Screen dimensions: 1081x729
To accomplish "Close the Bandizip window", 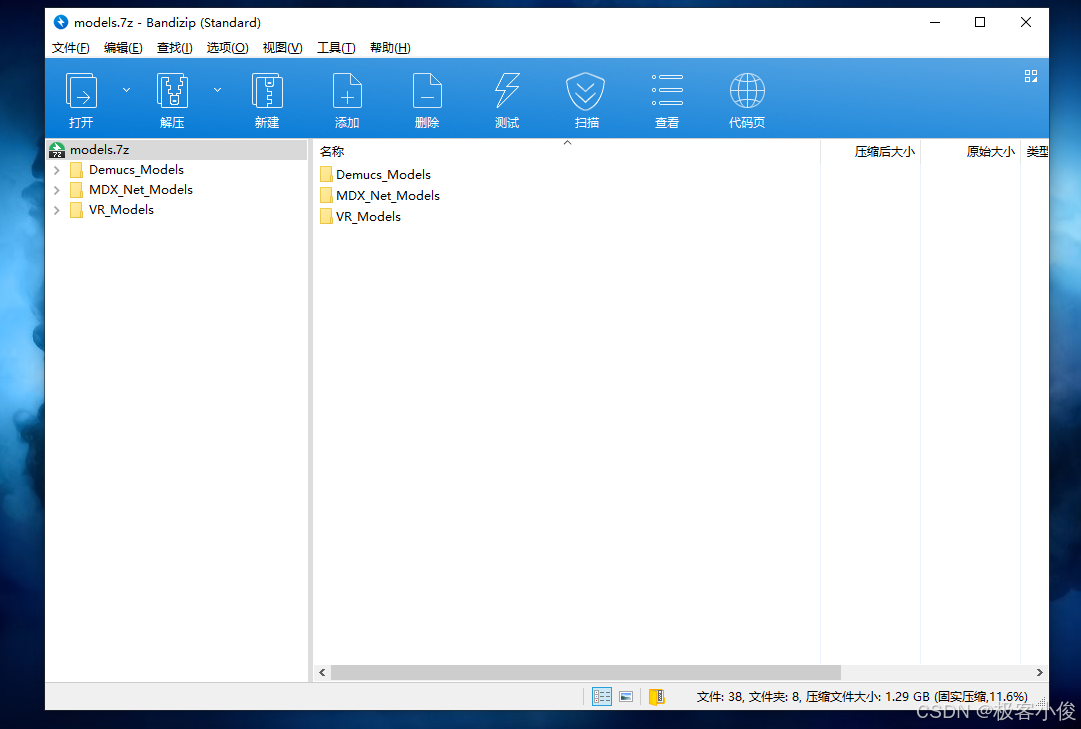I will pyautogui.click(x=1026, y=22).
